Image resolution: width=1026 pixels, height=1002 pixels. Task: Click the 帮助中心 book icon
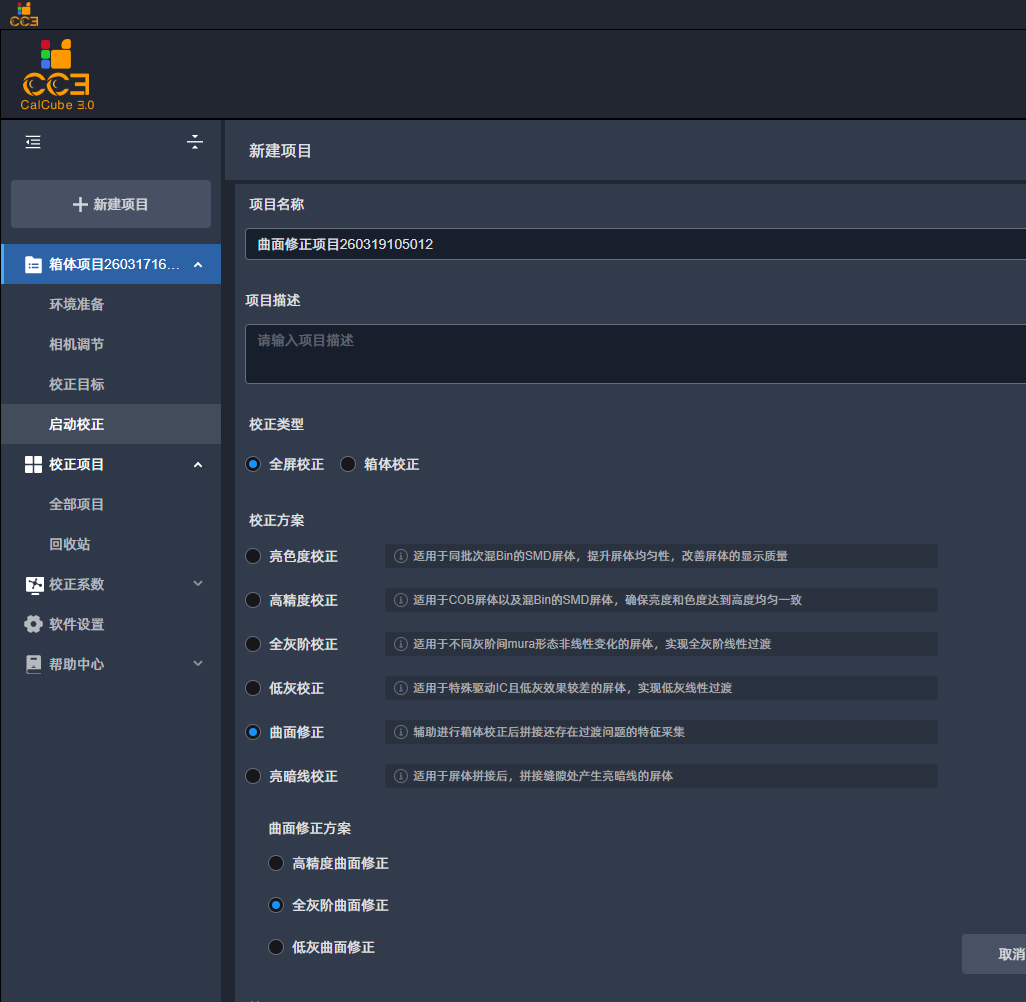coord(33,664)
